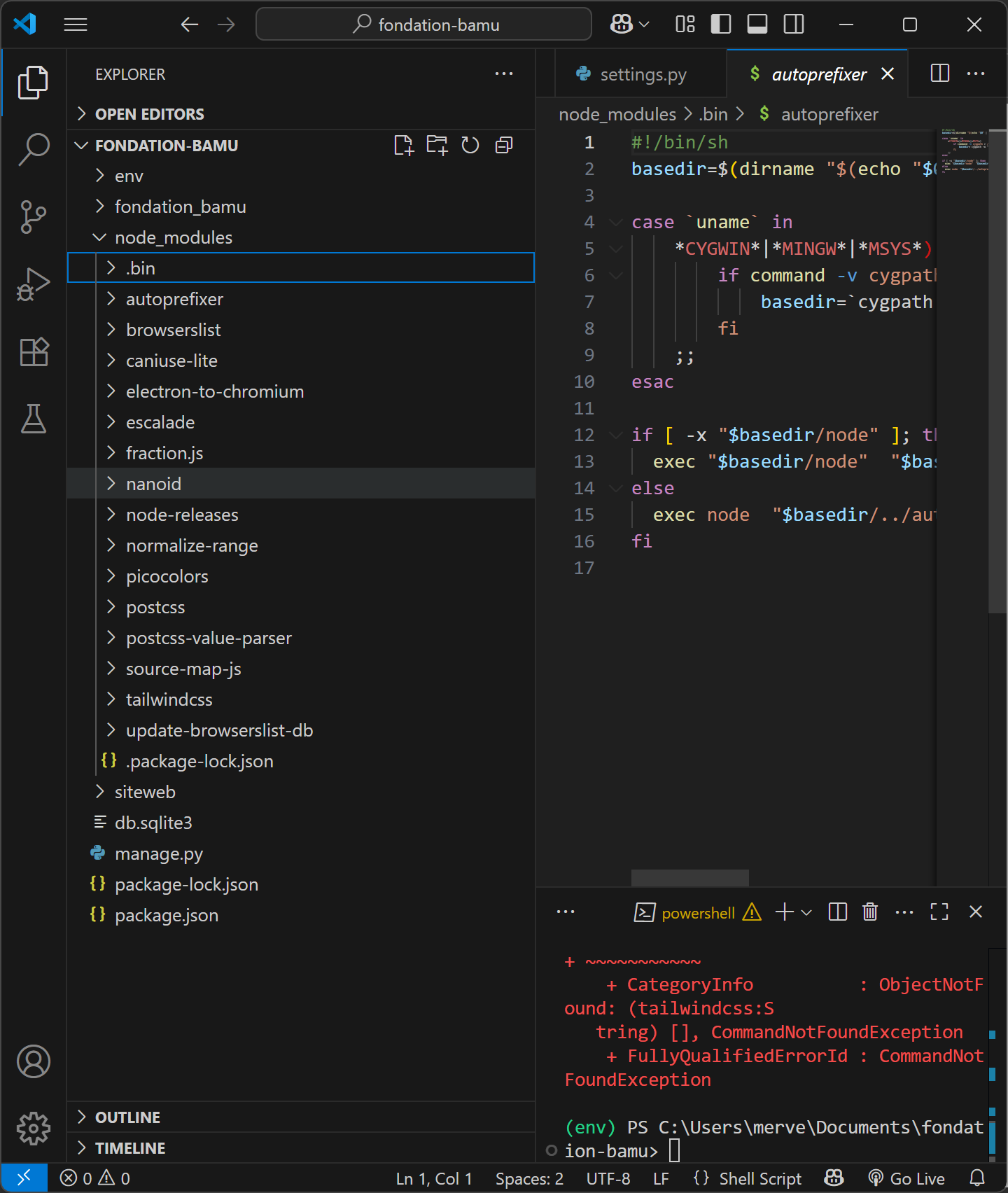
Task: Toggle the bottom panel visibility
Action: tap(757, 25)
